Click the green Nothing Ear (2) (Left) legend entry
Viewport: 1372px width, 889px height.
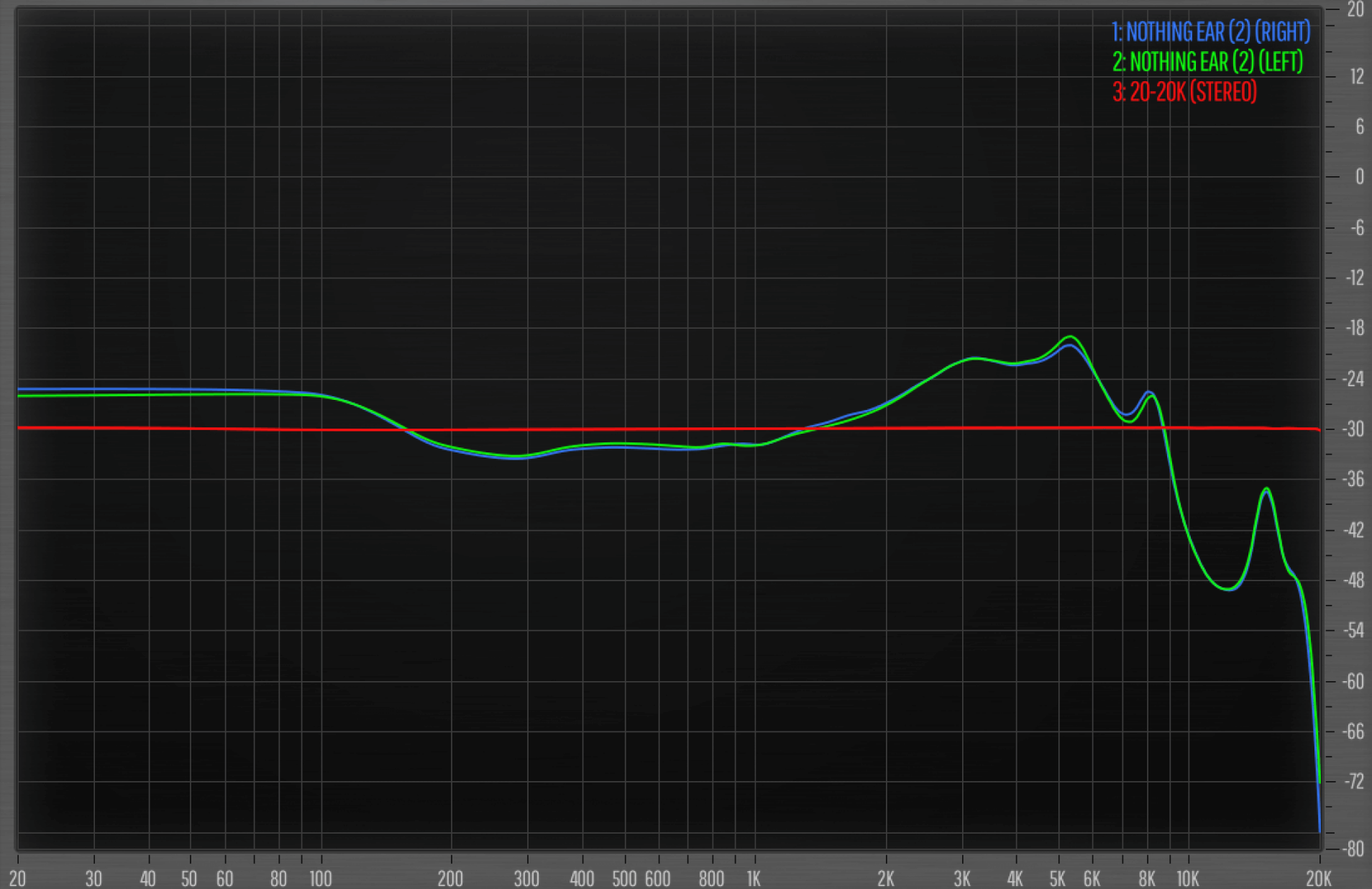(x=1207, y=63)
